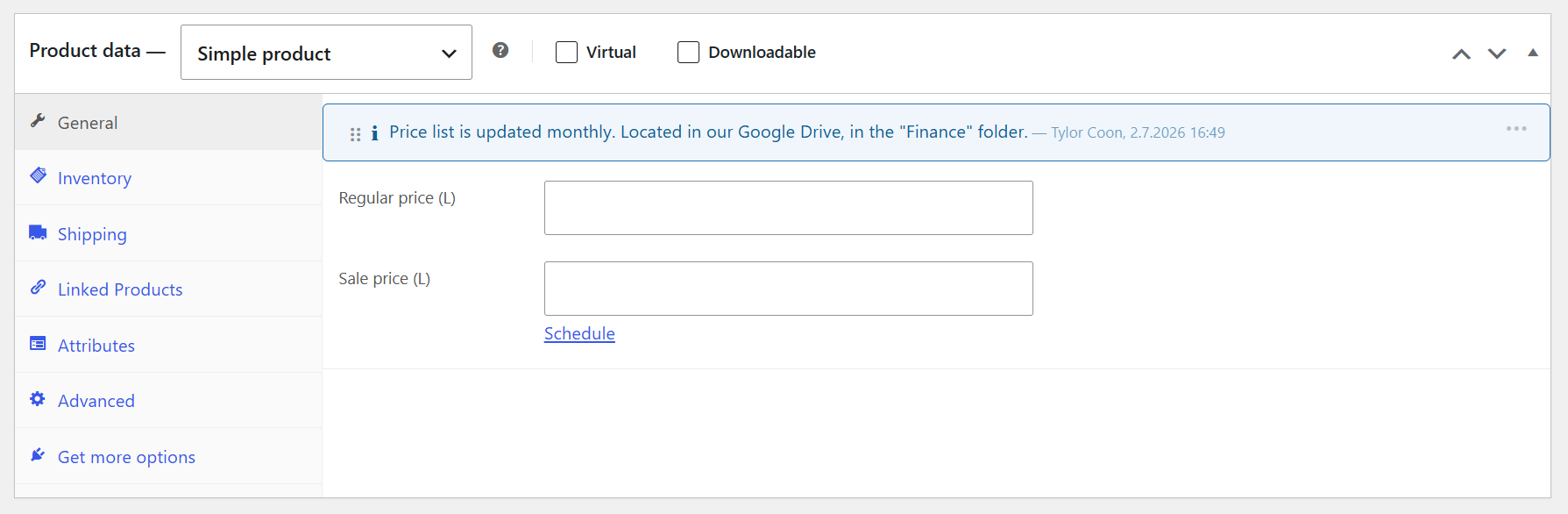Open the help tooltip question mark
1568x514 pixels.
500,51
